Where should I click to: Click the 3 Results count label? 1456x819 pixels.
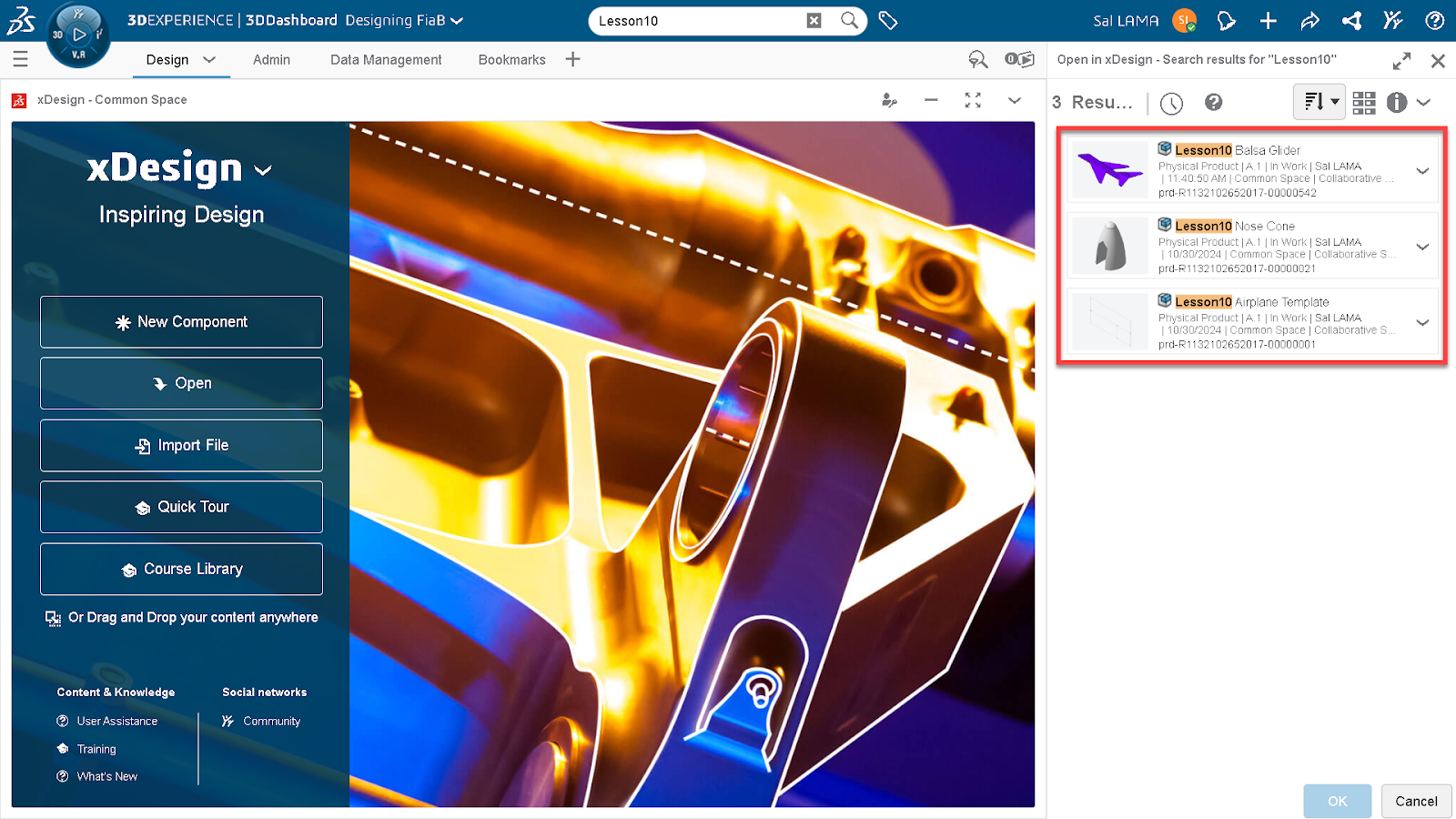pyautogui.click(x=1093, y=103)
